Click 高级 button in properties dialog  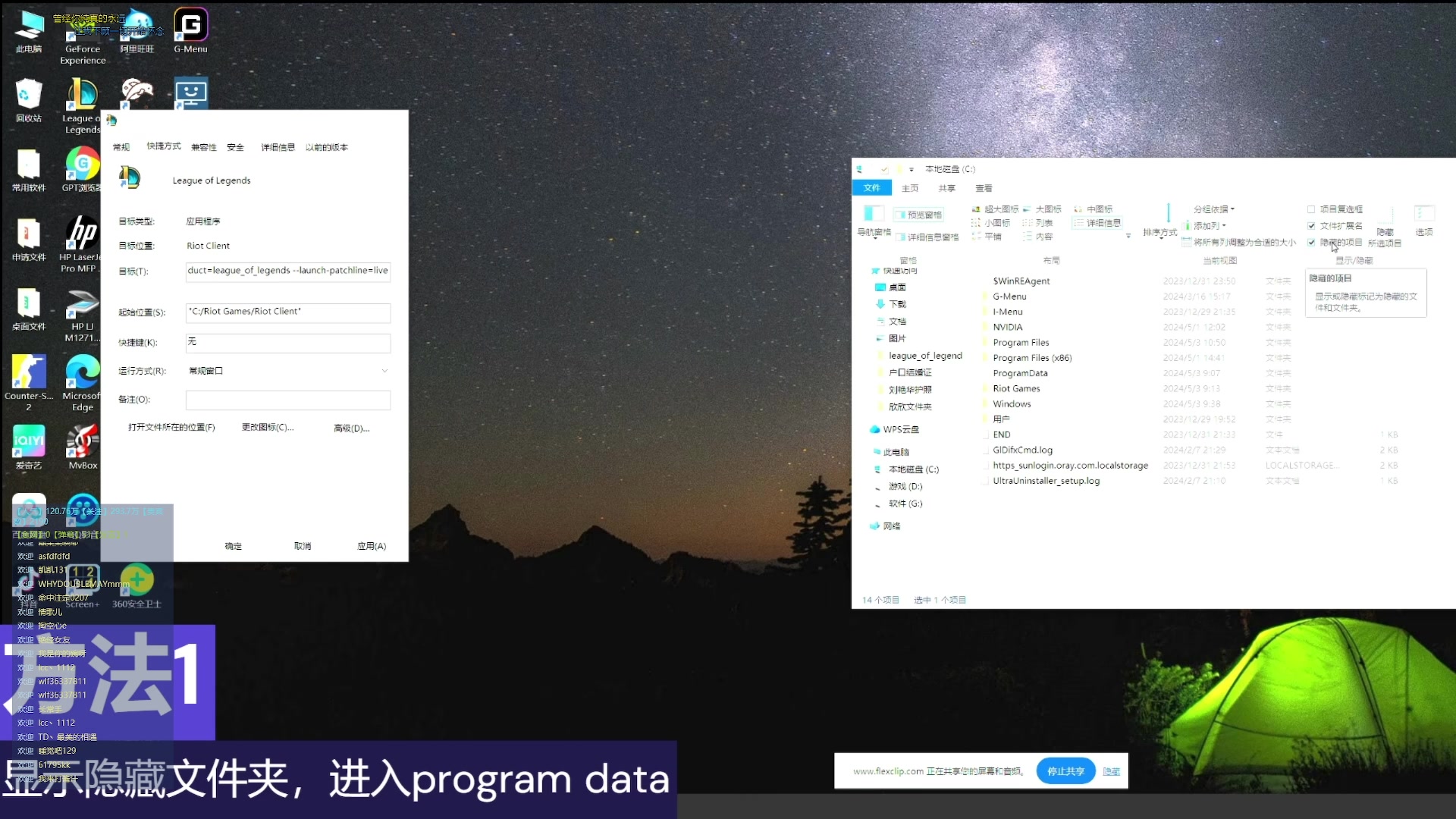(352, 428)
